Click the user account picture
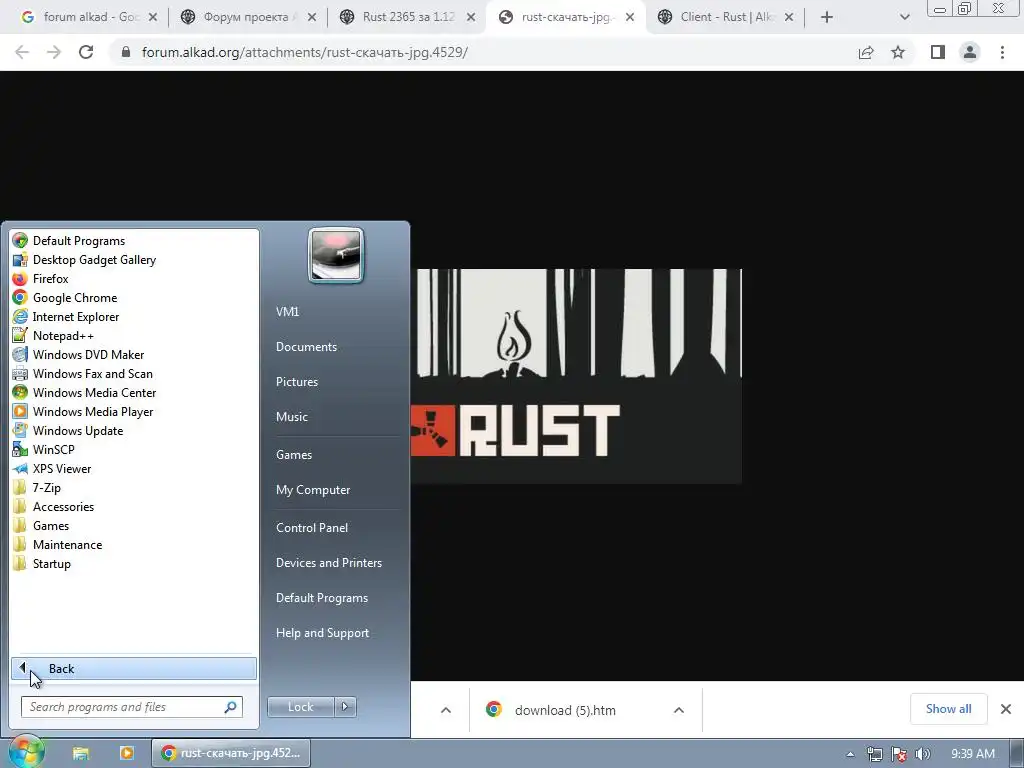1024x768 pixels. tap(336, 255)
